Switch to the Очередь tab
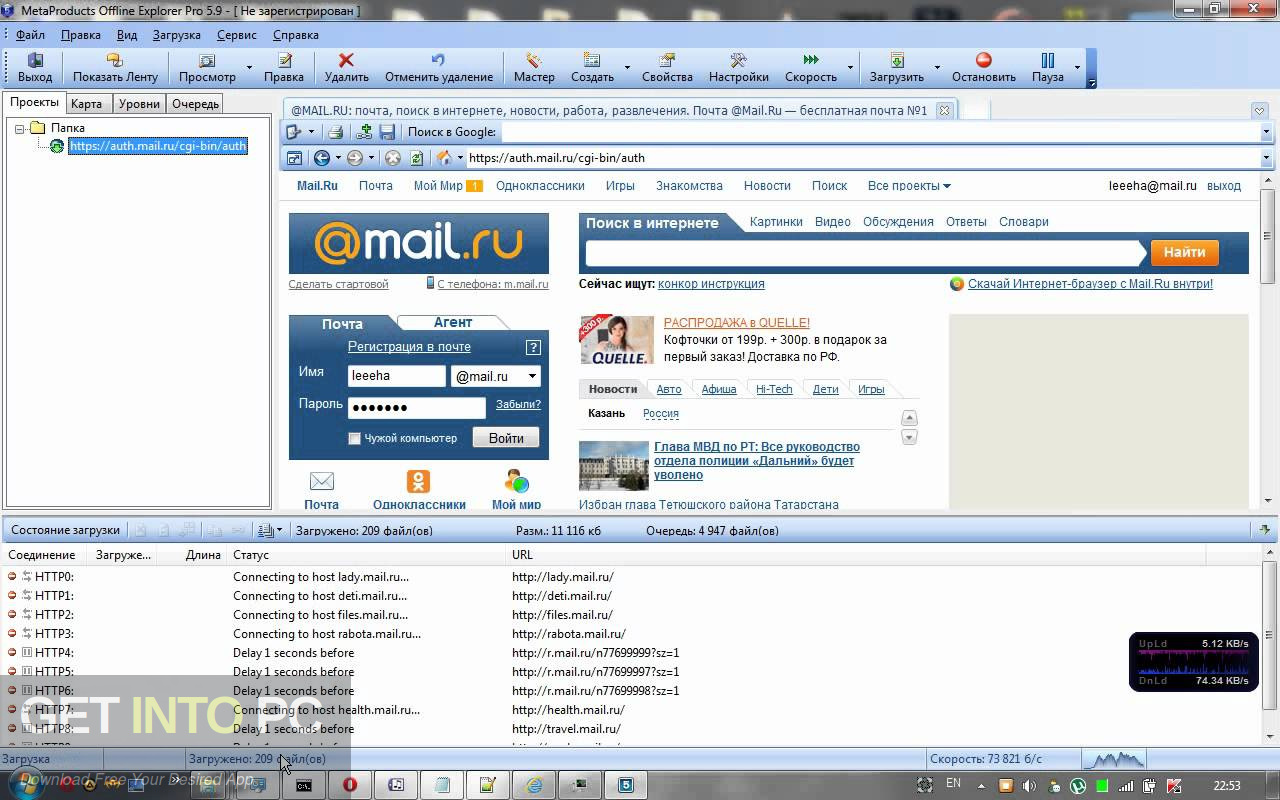 tap(195, 104)
